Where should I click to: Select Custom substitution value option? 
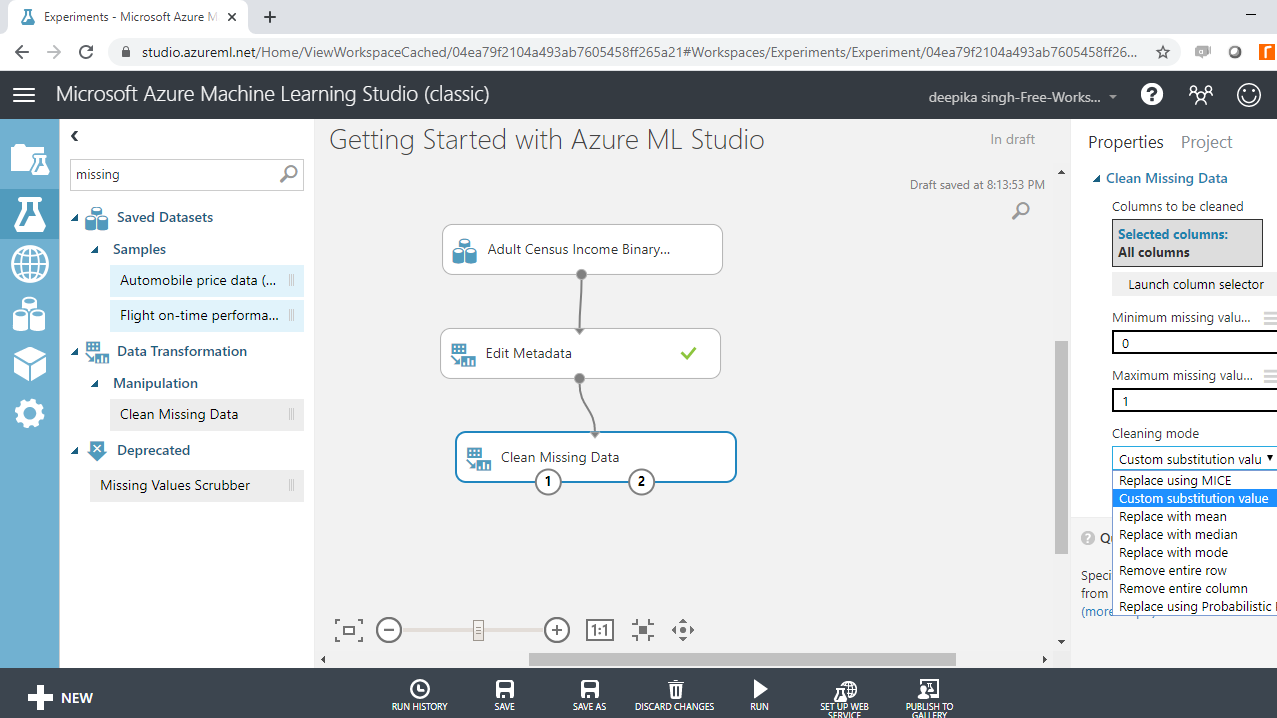(1194, 499)
